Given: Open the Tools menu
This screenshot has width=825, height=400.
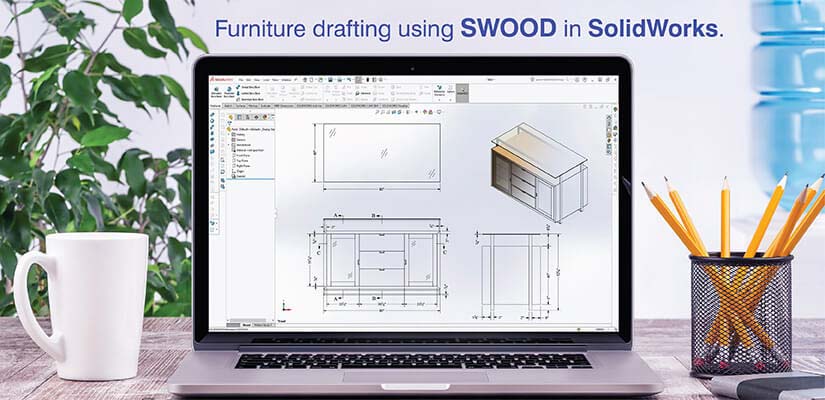Looking at the screenshot, I should 275,80.
